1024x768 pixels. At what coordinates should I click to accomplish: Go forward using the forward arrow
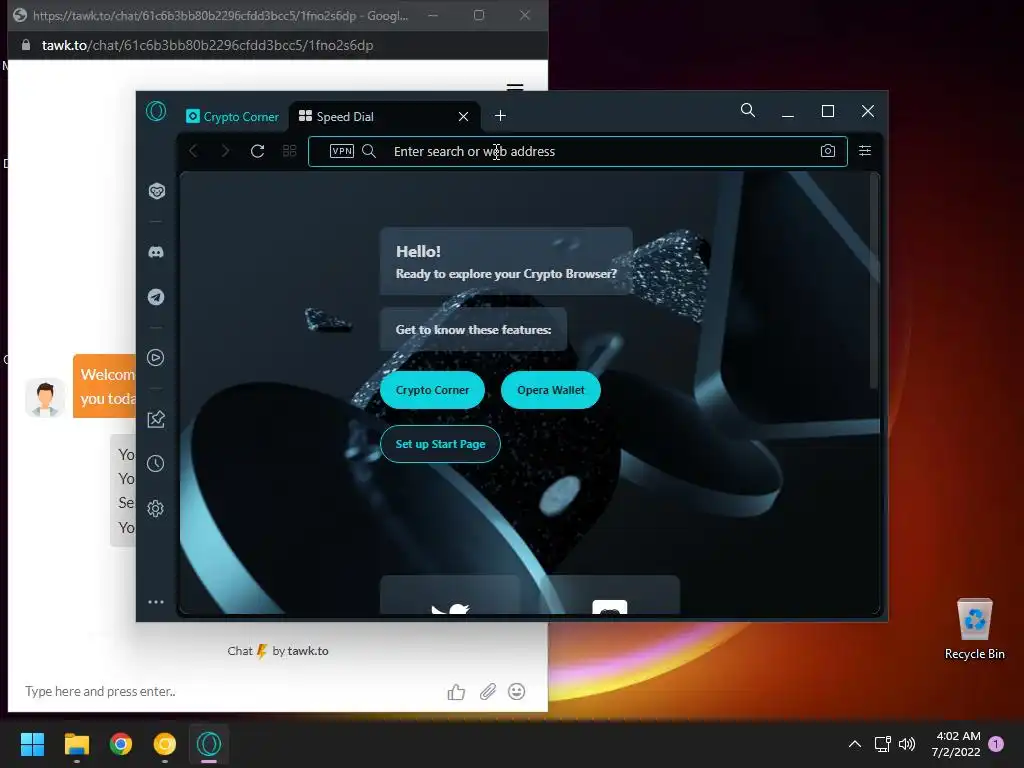click(225, 151)
